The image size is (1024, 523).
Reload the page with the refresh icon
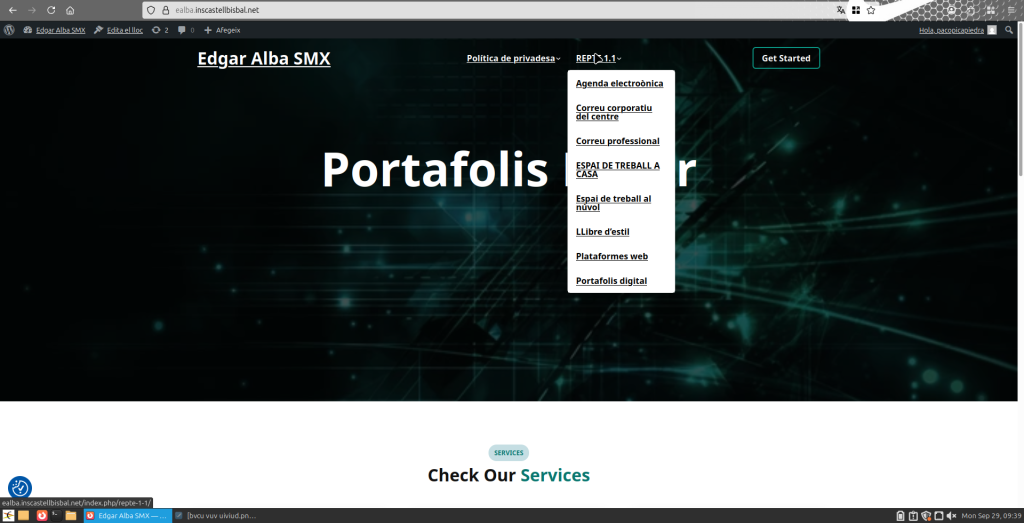click(x=51, y=10)
